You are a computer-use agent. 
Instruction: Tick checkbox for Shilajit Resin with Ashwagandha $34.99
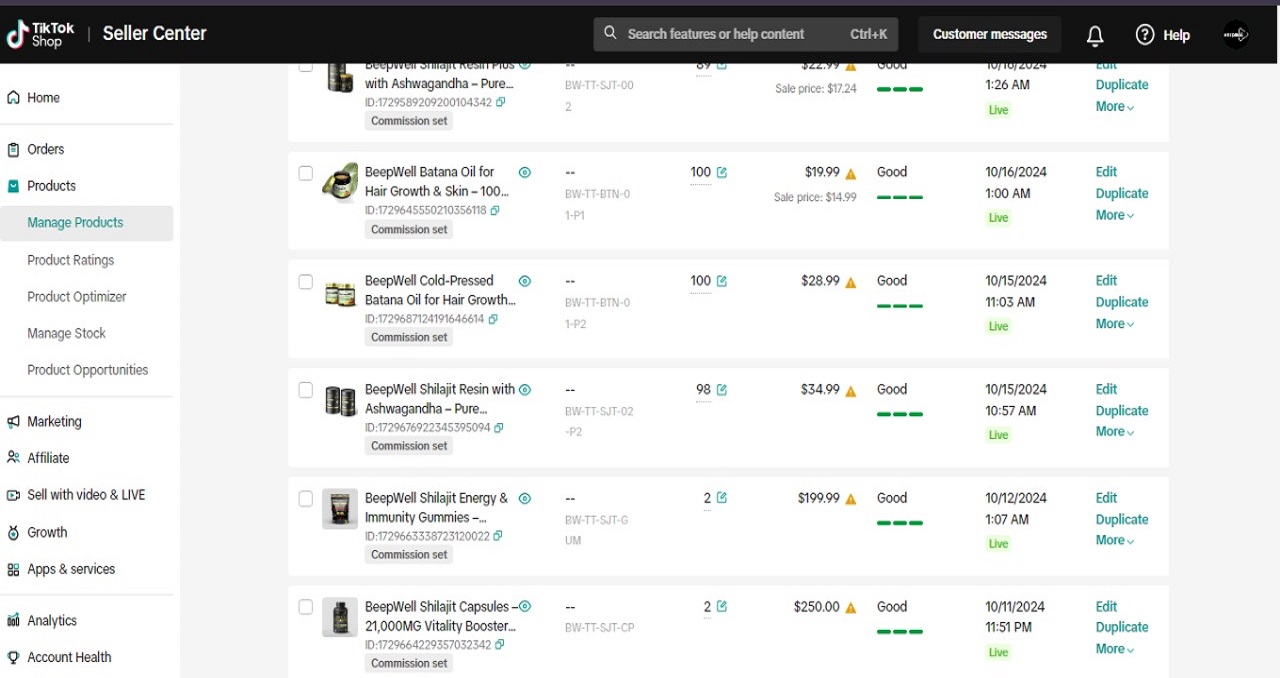click(306, 390)
